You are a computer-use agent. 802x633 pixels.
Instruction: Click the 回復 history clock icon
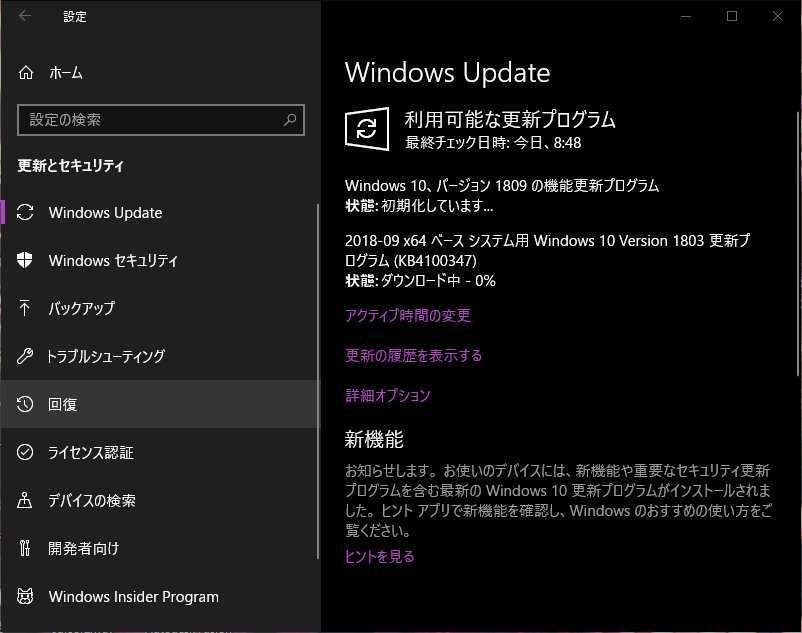(x=25, y=404)
